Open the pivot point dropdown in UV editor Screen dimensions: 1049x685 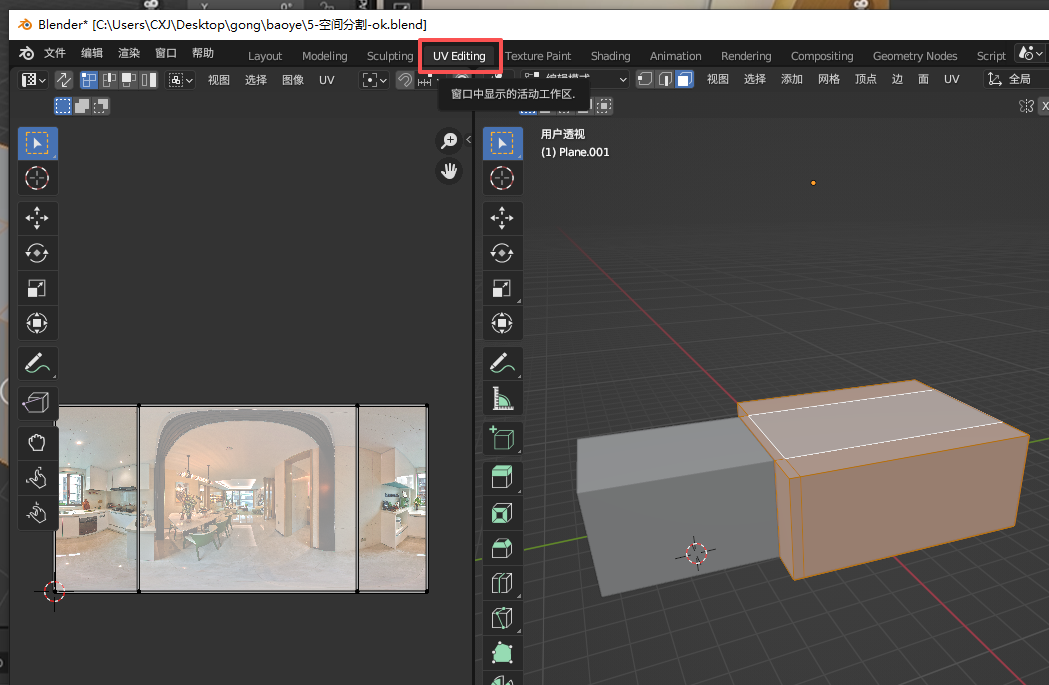(374, 80)
